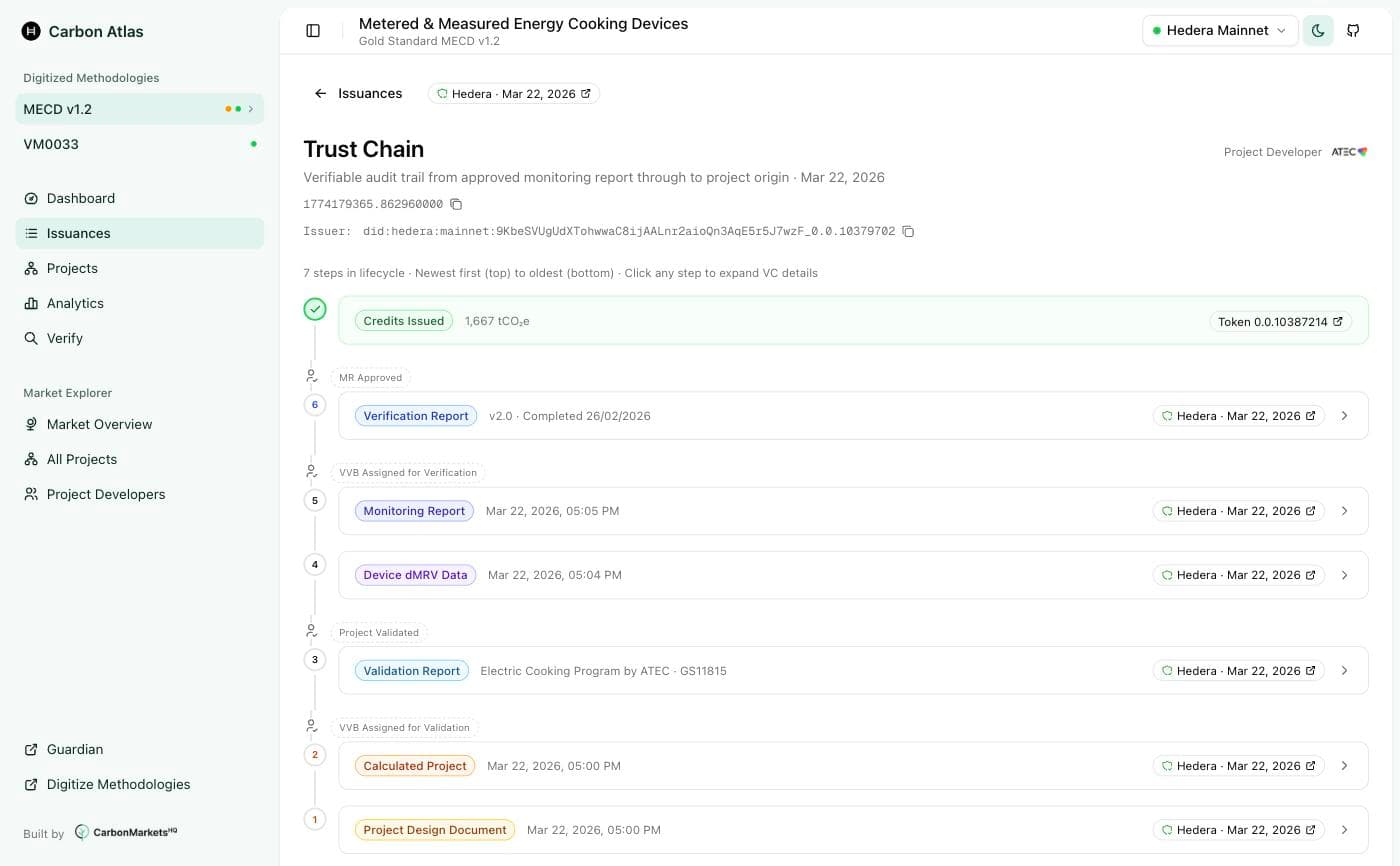Click the Verification Report badge

pyautogui.click(x=416, y=416)
